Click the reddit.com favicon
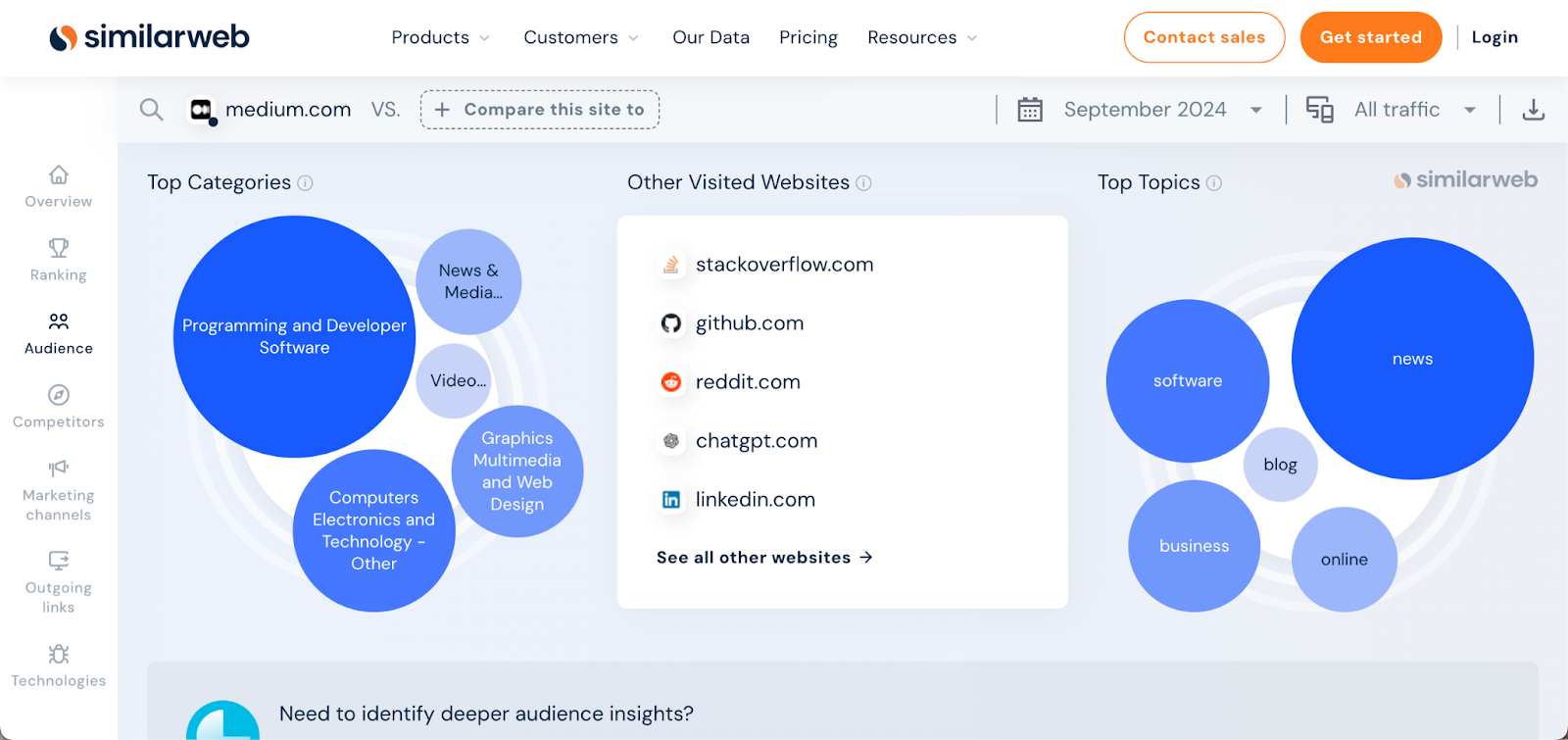 pyautogui.click(x=671, y=382)
